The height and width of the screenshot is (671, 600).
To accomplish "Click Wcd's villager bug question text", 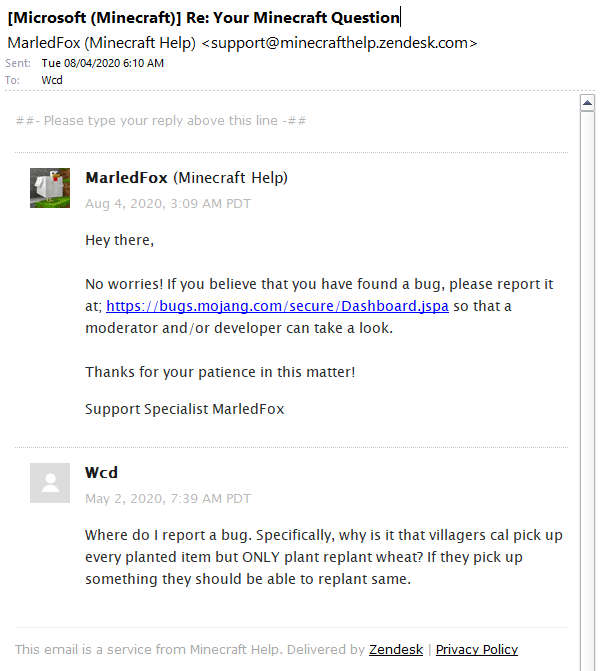I will (324, 557).
